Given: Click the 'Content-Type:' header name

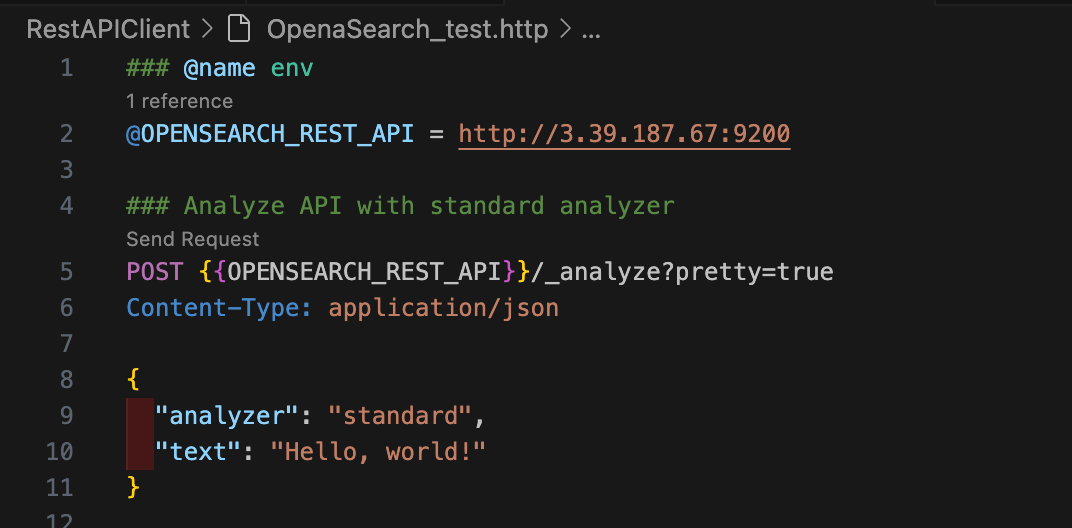Looking at the screenshot, I should point(219,308).
